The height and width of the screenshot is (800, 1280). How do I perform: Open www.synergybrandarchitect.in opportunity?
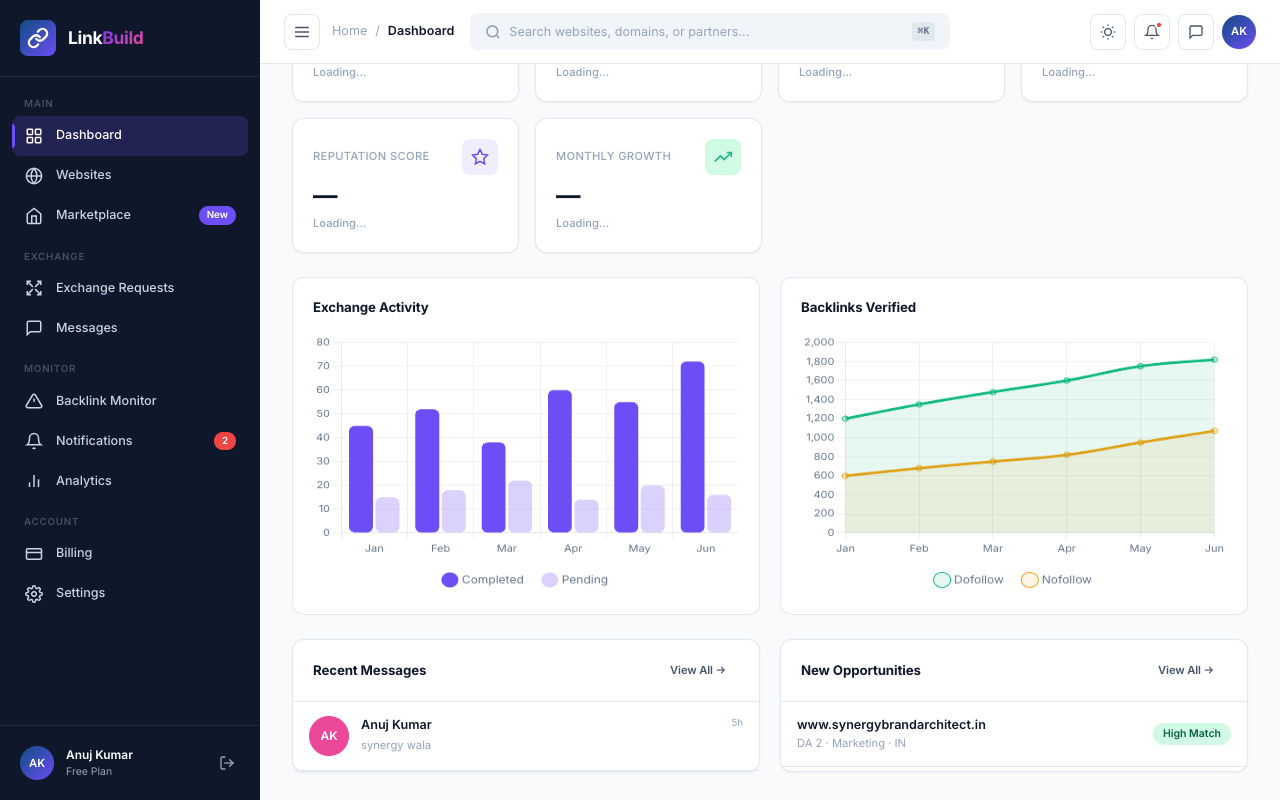tap(1014, 734)
